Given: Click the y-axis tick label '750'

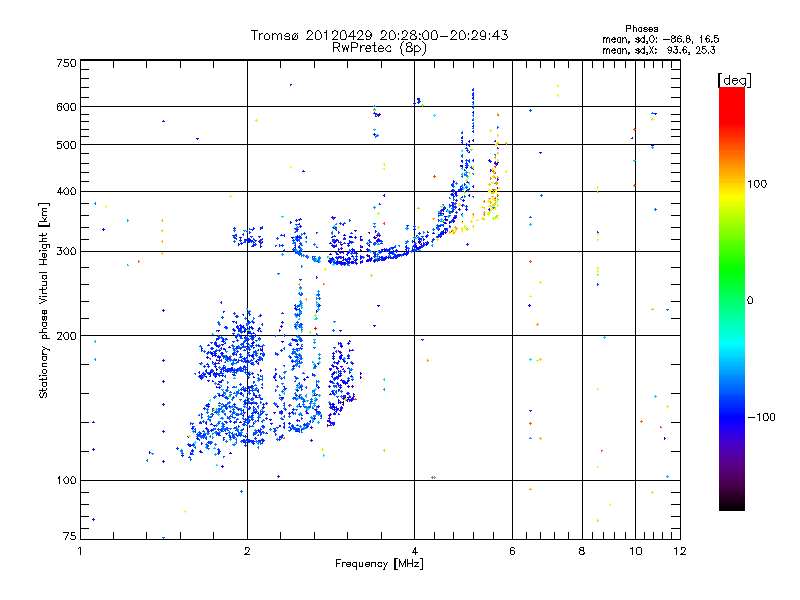Looking at the screenshot, I should (66, 63).
